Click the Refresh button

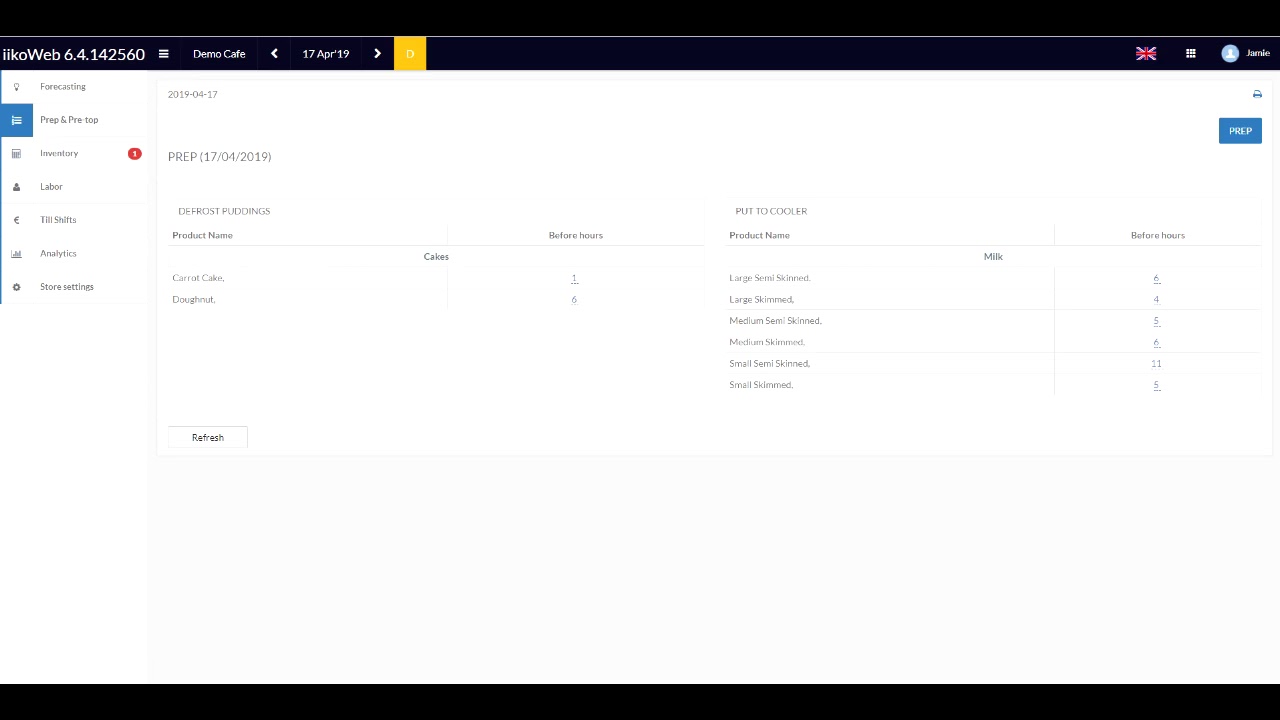pos(207,438)
